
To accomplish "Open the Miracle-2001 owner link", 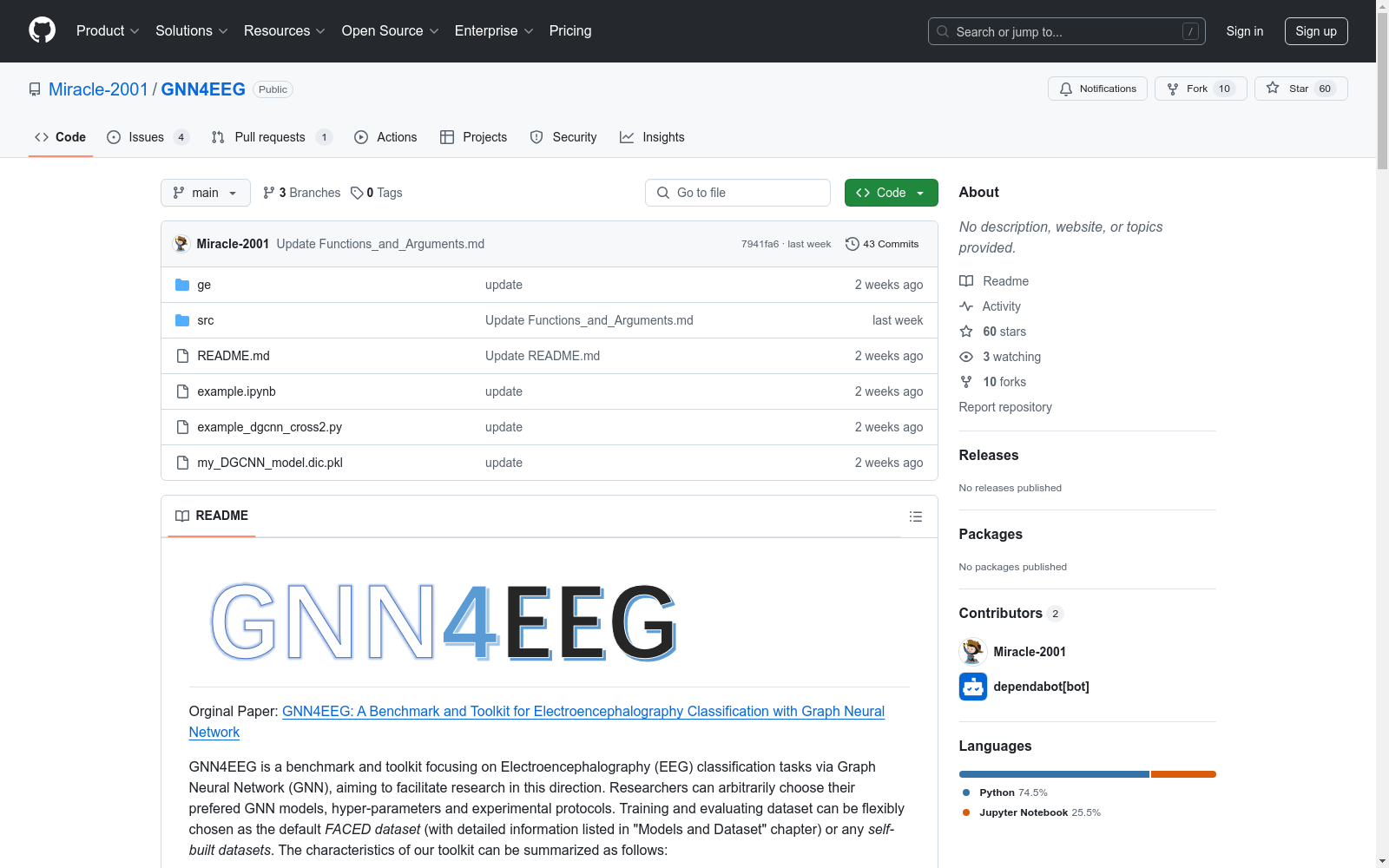I will point(98,89).
